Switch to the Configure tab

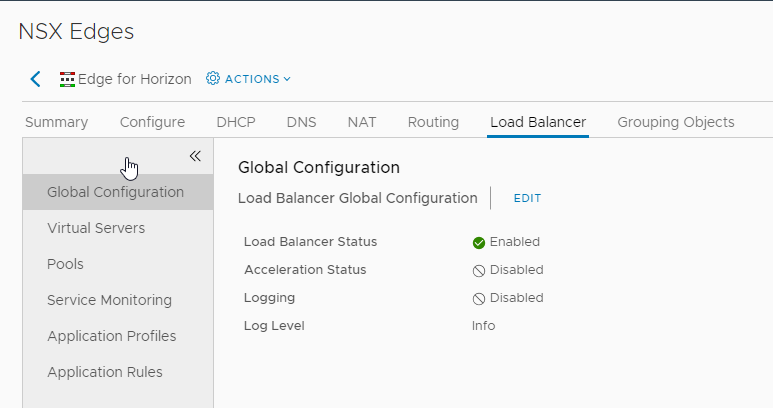152,122
